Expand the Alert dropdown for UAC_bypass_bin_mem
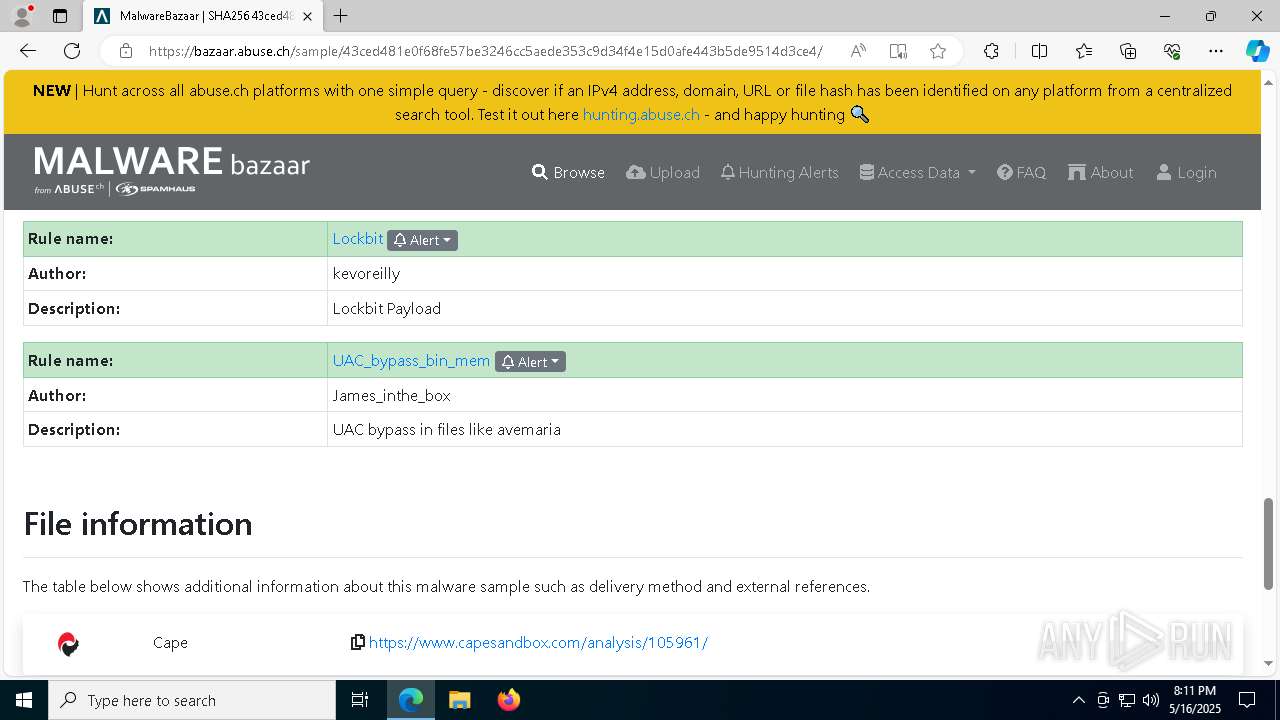Screen dimensions: 1280x720 [x=530, y=361]
